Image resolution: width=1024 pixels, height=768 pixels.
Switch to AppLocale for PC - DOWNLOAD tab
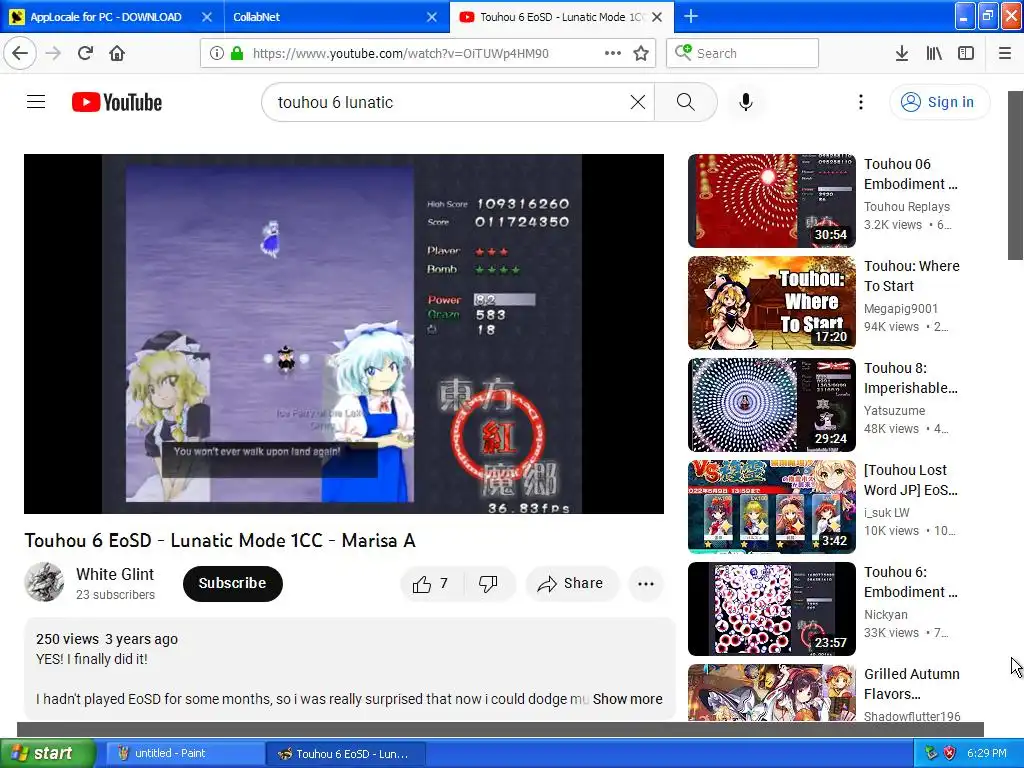tap(104, 17)
